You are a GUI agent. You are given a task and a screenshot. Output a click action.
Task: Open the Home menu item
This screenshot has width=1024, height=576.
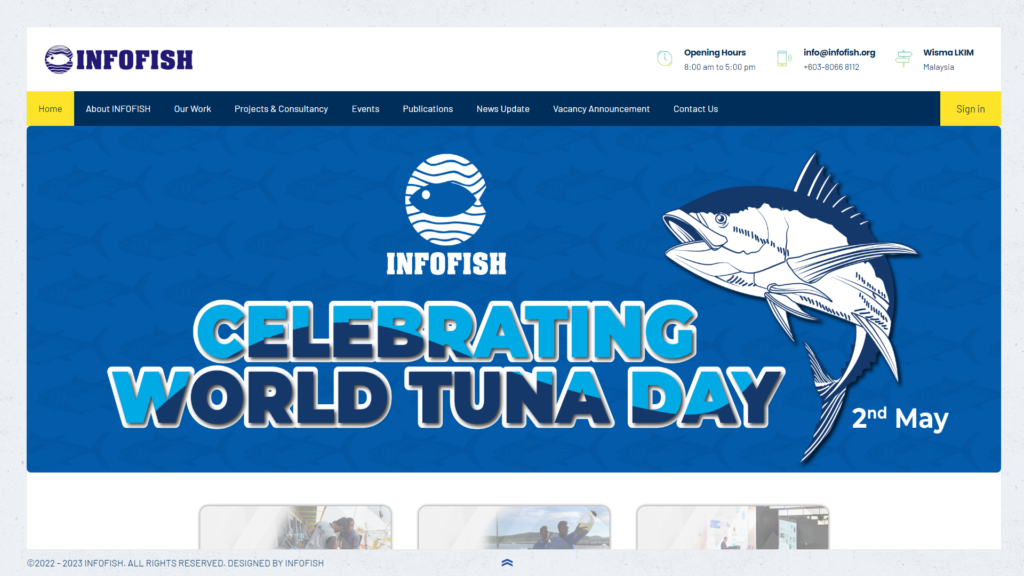click(50, 109)
